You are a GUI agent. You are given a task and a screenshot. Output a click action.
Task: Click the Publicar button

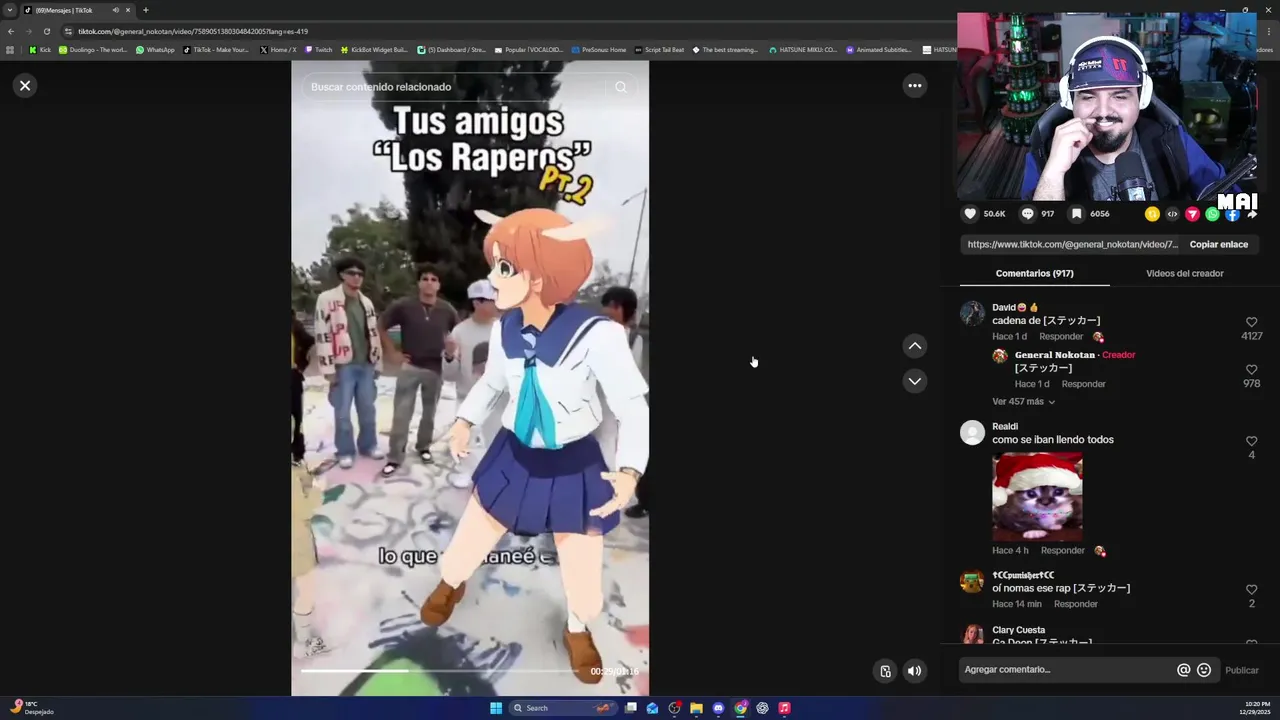[x=1241, y=670]
